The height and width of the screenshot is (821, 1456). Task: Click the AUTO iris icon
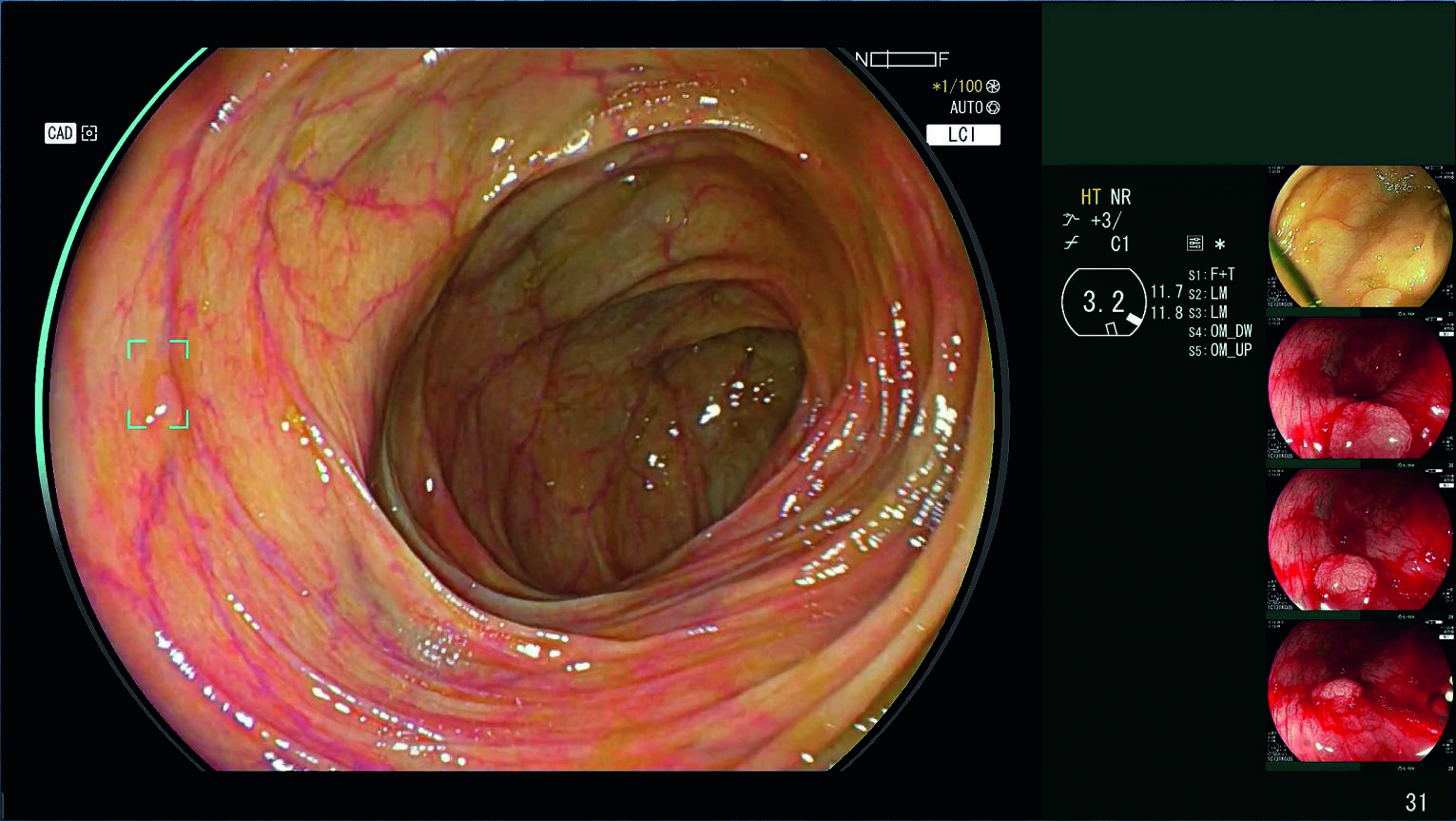tap(993, 108)
